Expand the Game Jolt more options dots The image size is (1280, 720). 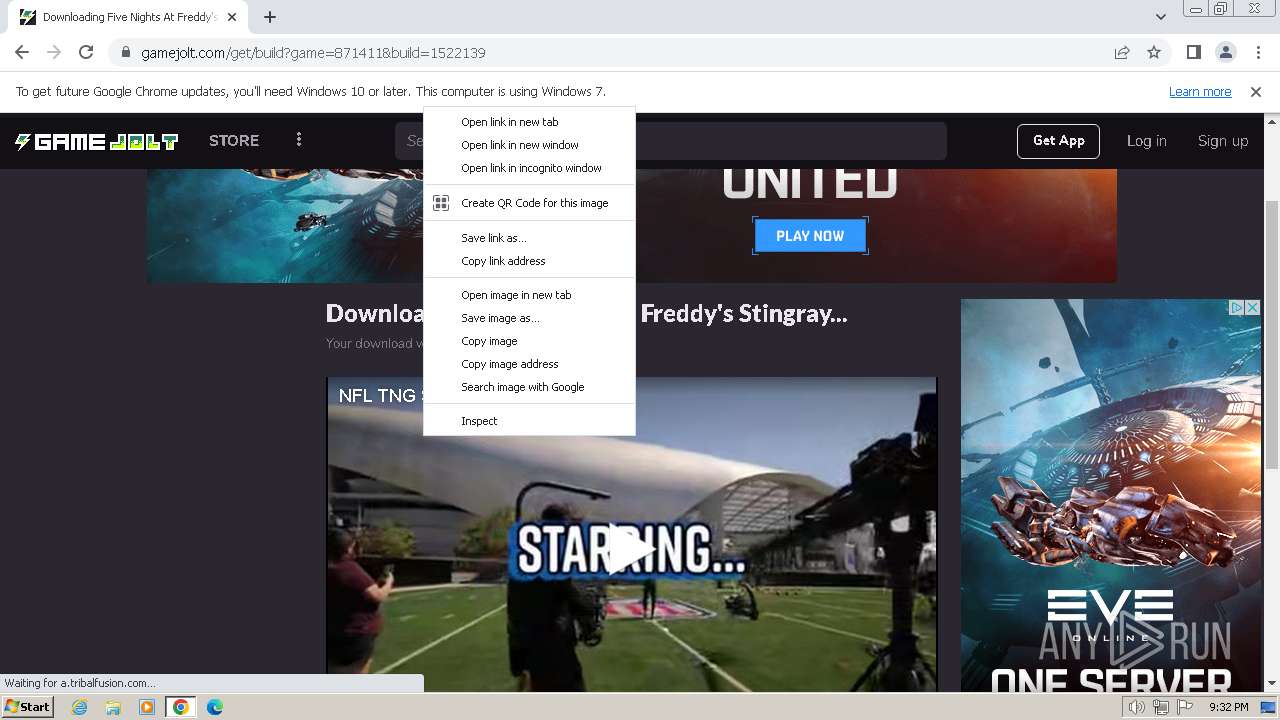(298, 140)
